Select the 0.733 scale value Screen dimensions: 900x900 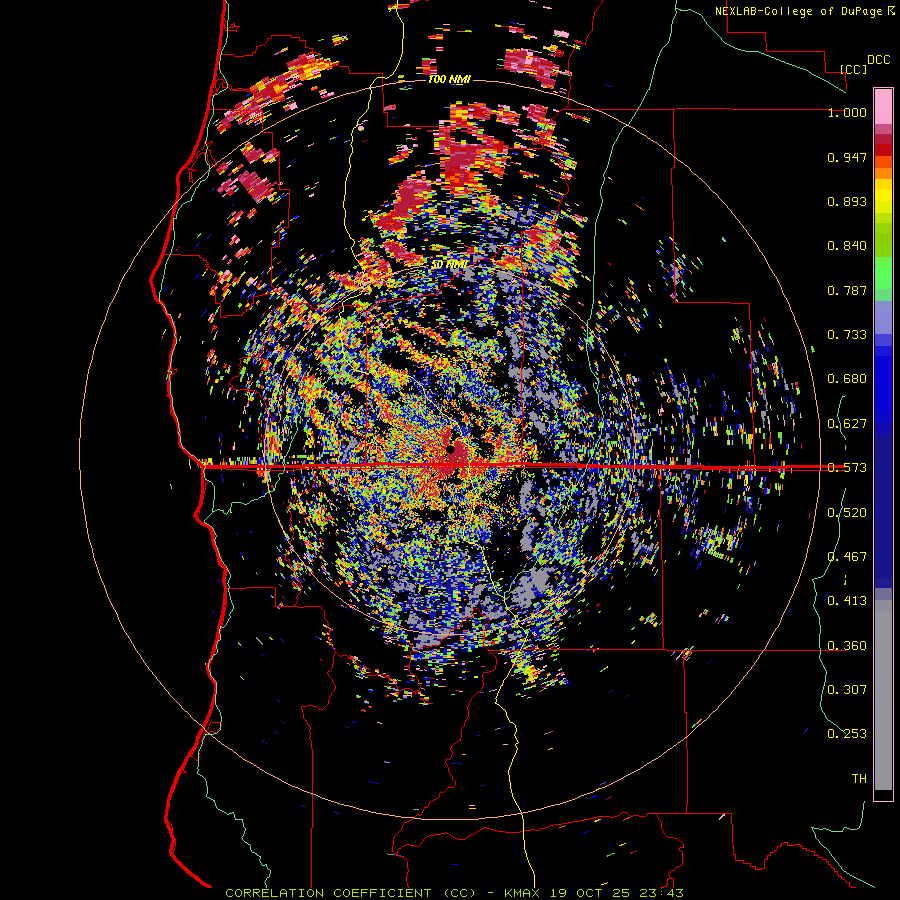[847, 335]
